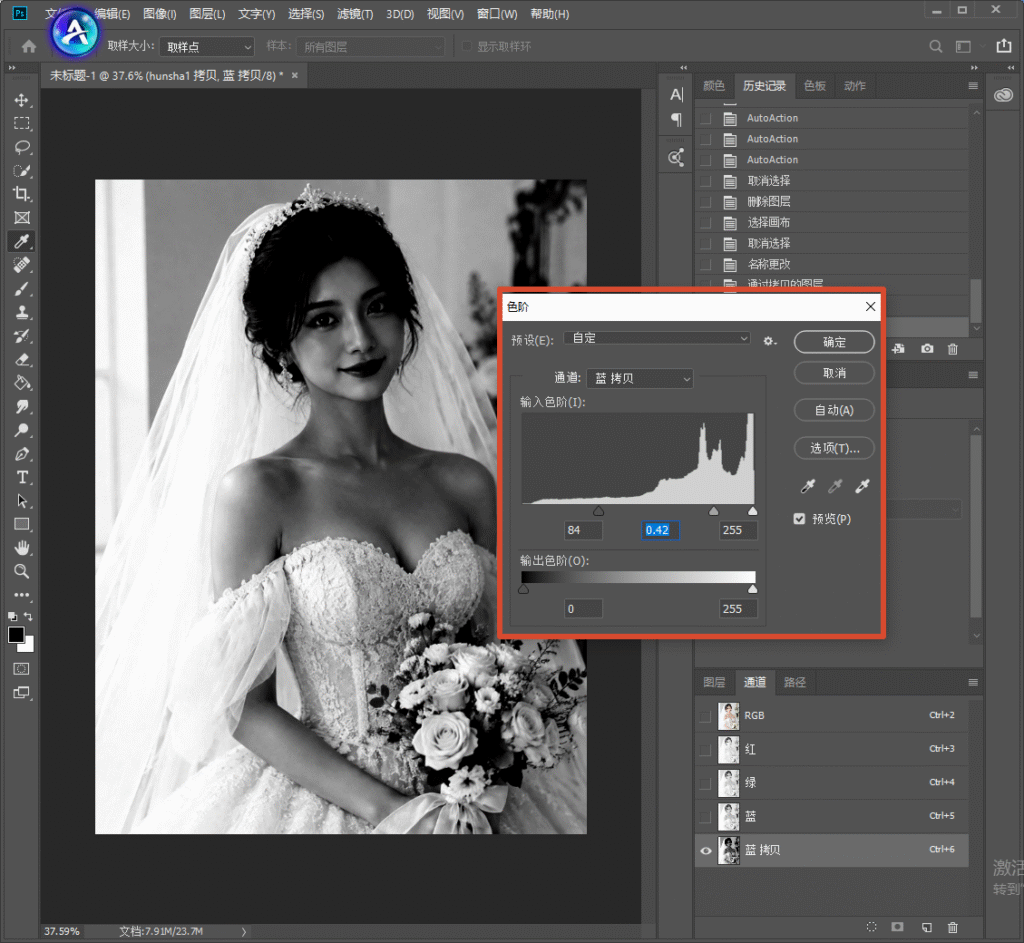Select the Rectangle shape tool
1024x943 pixels.
(x=22, y=524)
